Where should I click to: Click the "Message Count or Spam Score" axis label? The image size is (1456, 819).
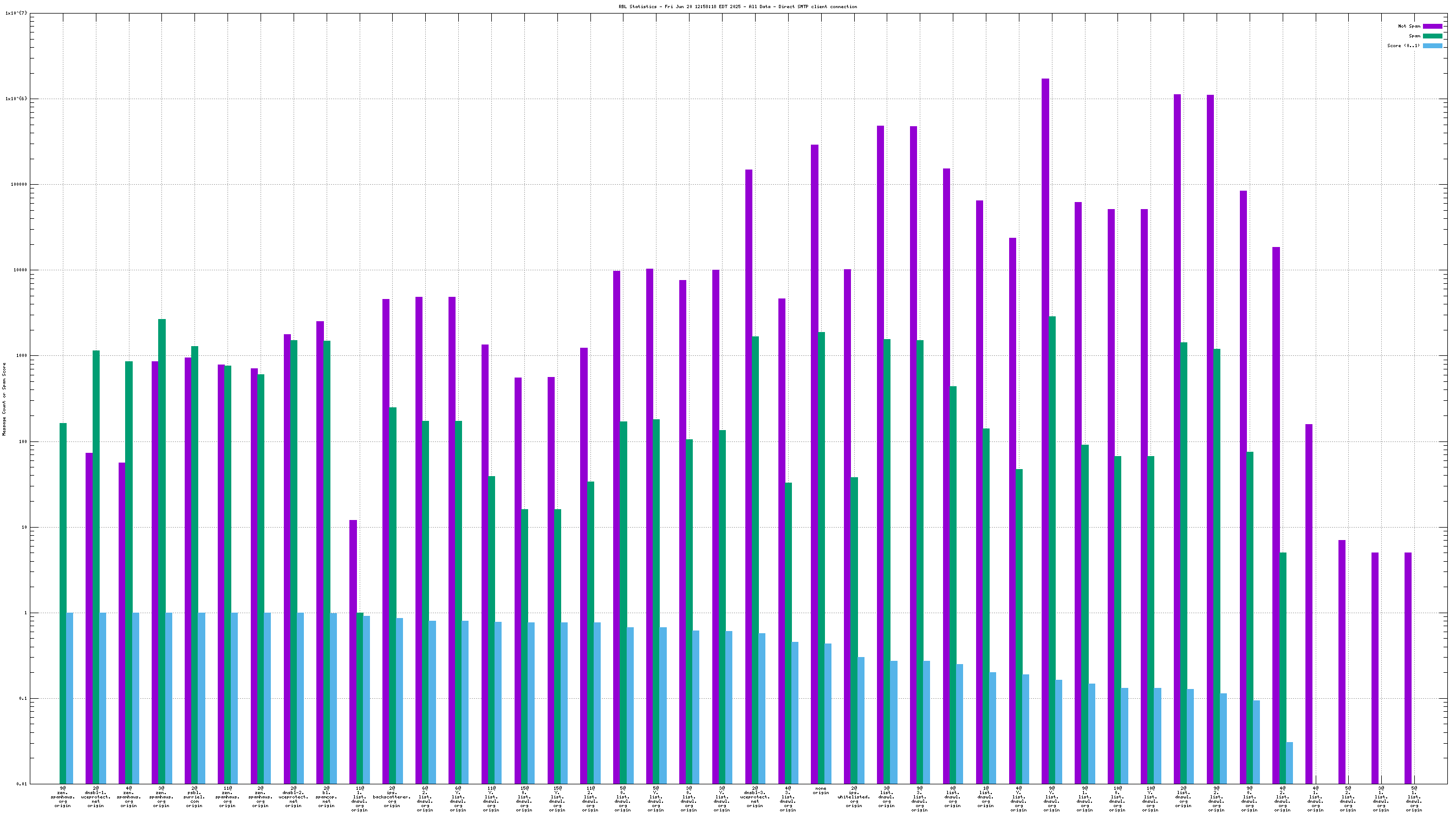(4, 399)
